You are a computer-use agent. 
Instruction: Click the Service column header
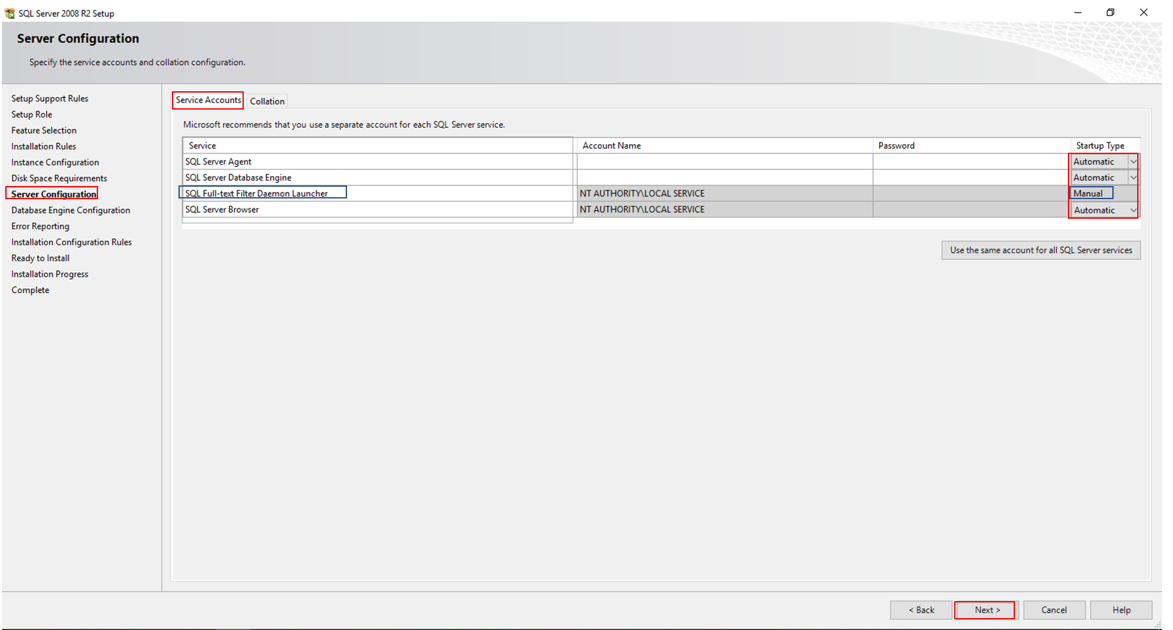[378, 146]
